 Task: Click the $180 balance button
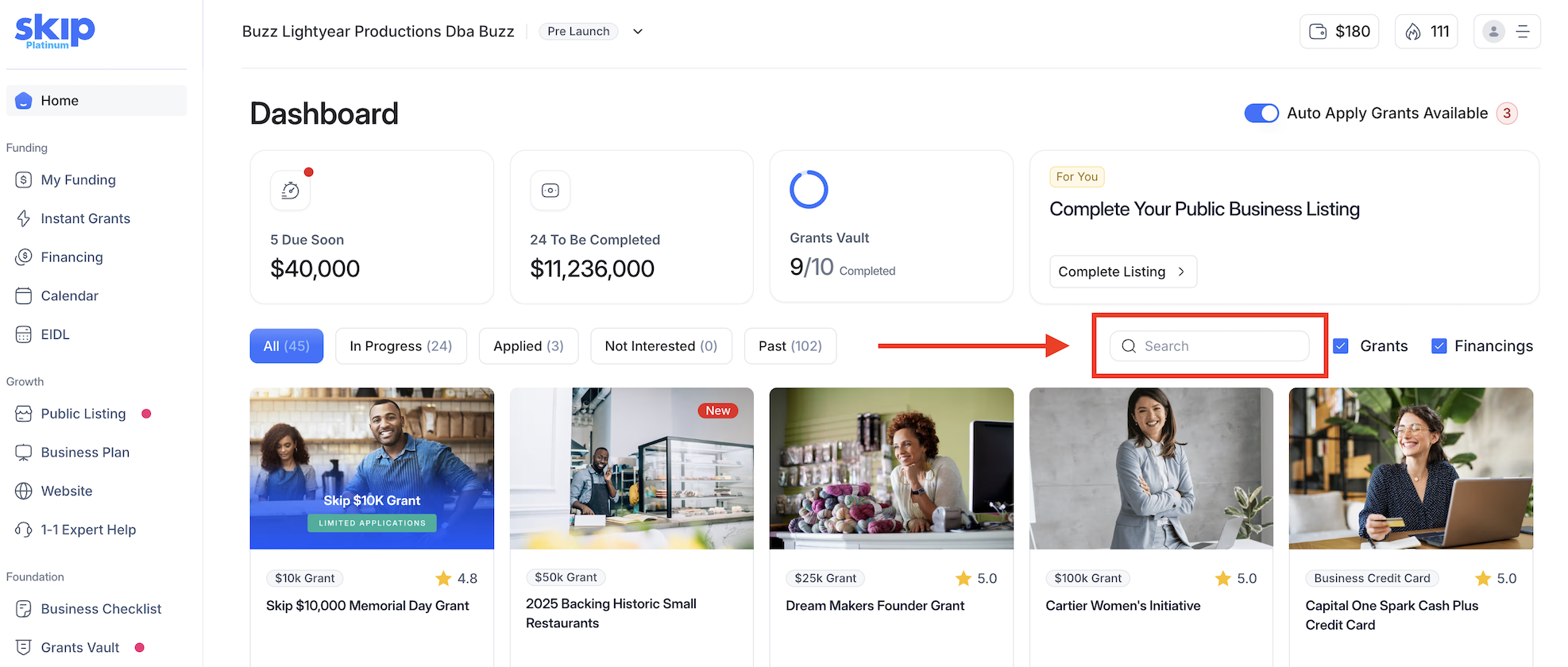click(1339, 32)
